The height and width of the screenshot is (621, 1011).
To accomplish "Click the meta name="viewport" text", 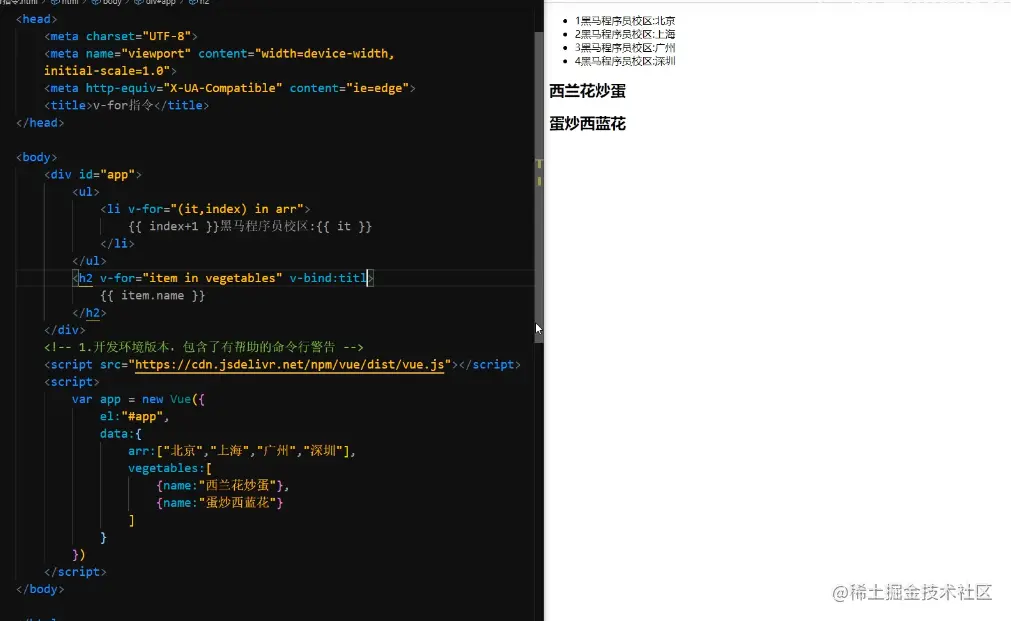I will pos(121,54).
